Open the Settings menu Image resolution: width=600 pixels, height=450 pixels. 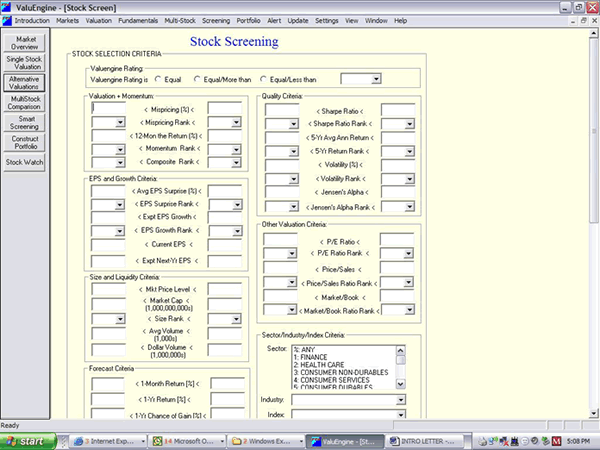point(326,21)
